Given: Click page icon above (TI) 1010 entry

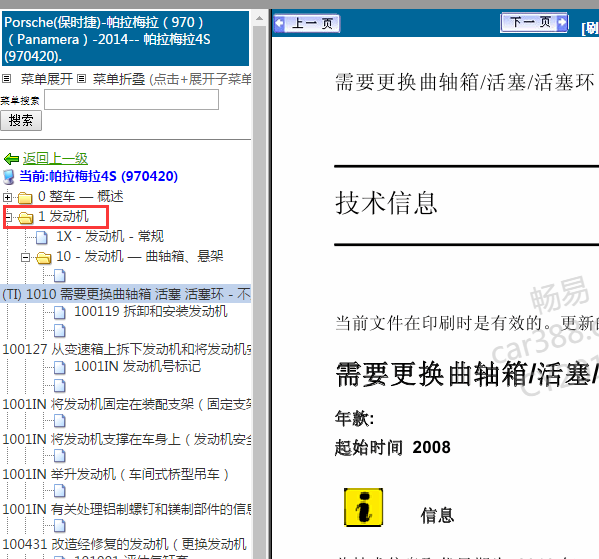Looking at the screenshot, I should (60, 275).
